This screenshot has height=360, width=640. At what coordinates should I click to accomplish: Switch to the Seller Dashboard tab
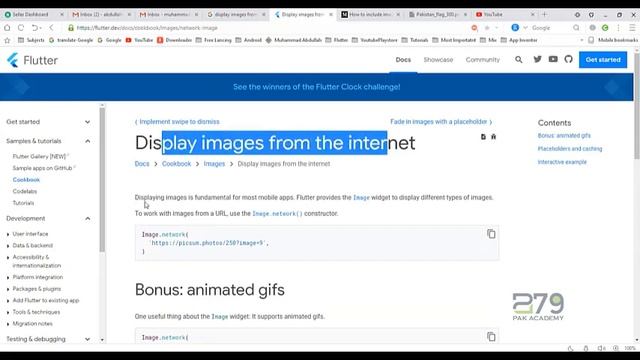click(x=33, y=14)
